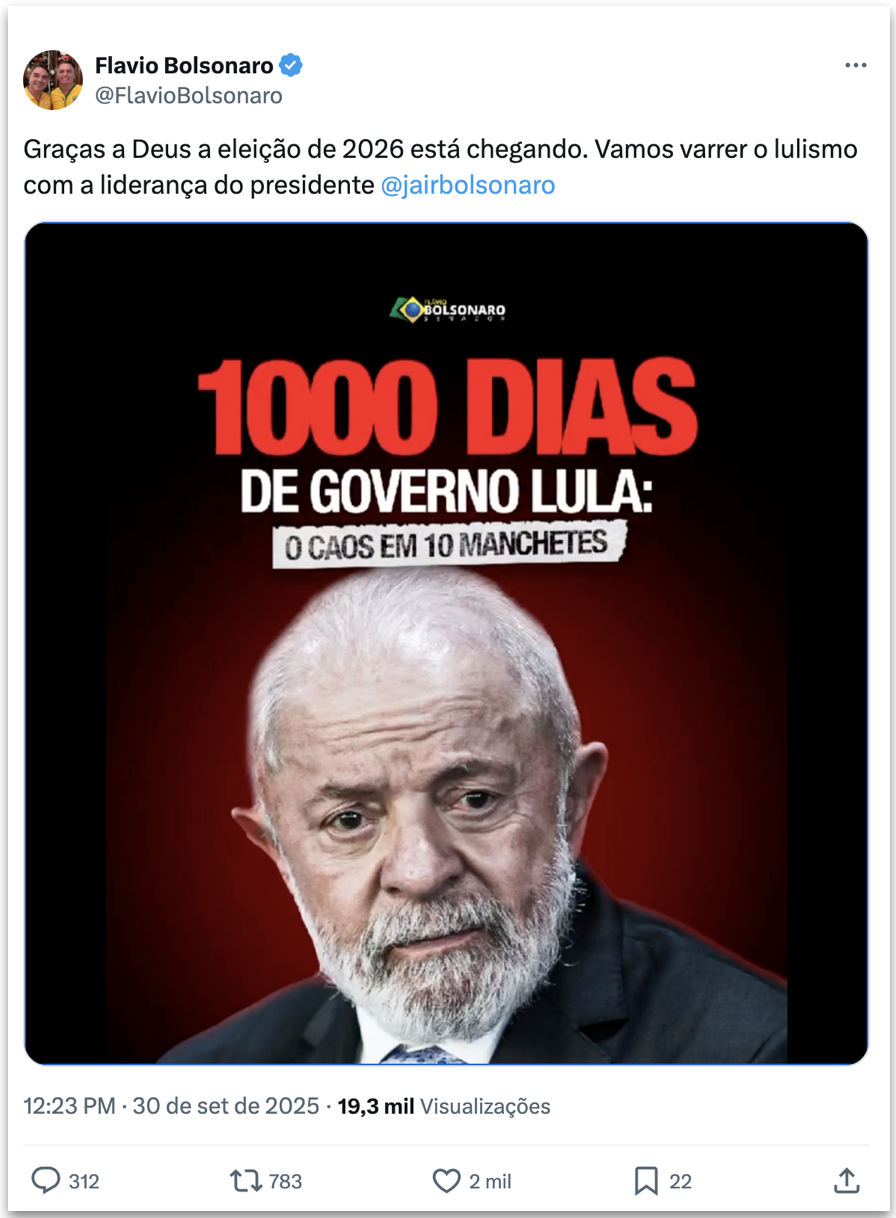The width and height of the screenshot is (896, 1218).
Task: Bookmark the post using bookmark icon
Action: 646,1181
